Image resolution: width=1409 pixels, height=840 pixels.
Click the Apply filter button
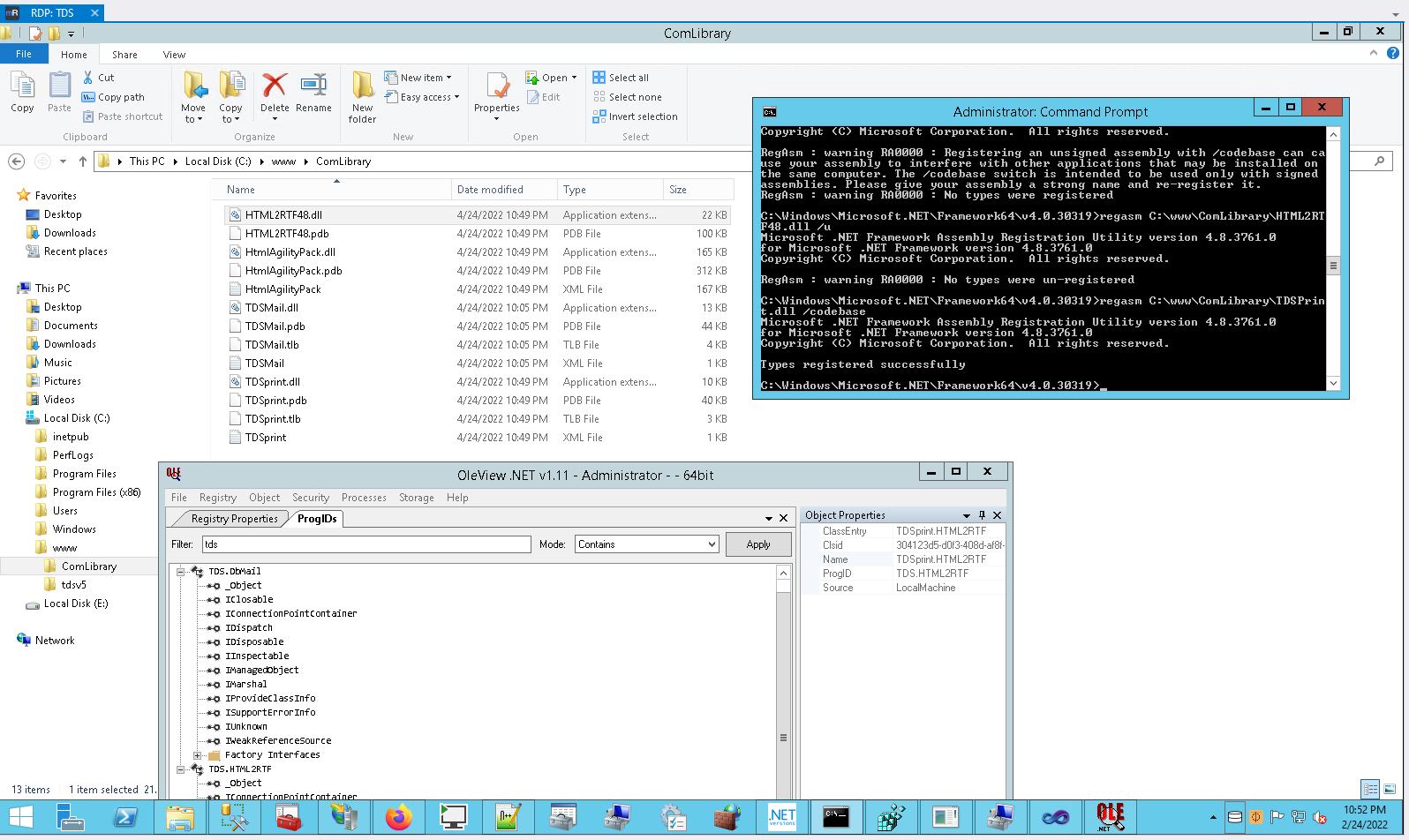[x=758, y=544]
